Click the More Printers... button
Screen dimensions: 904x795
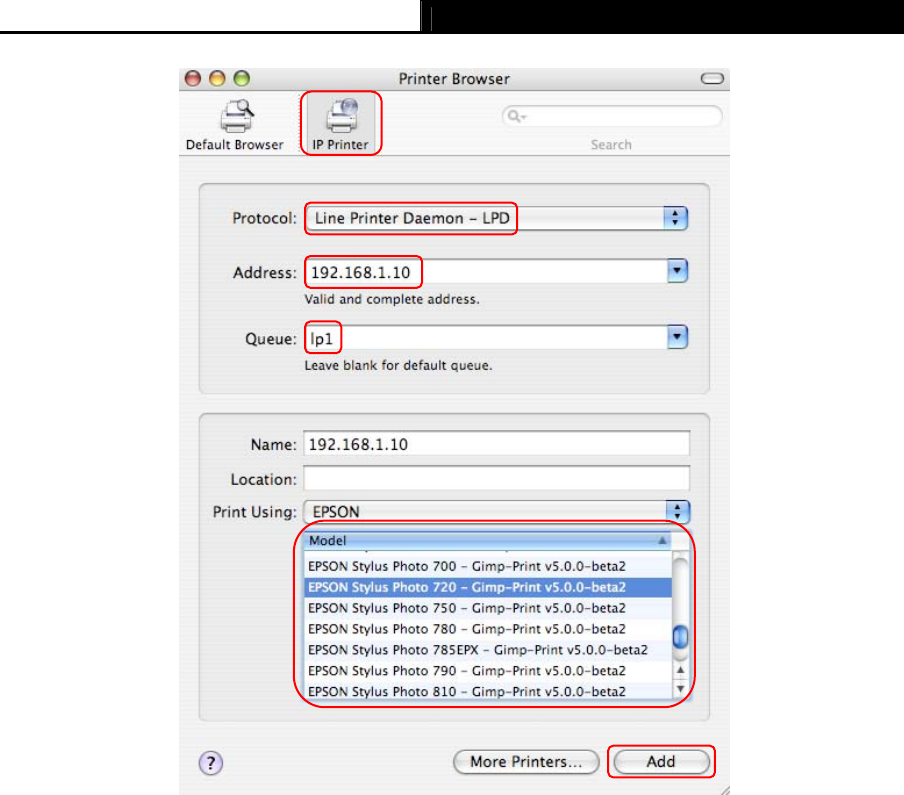coord(526,762)
